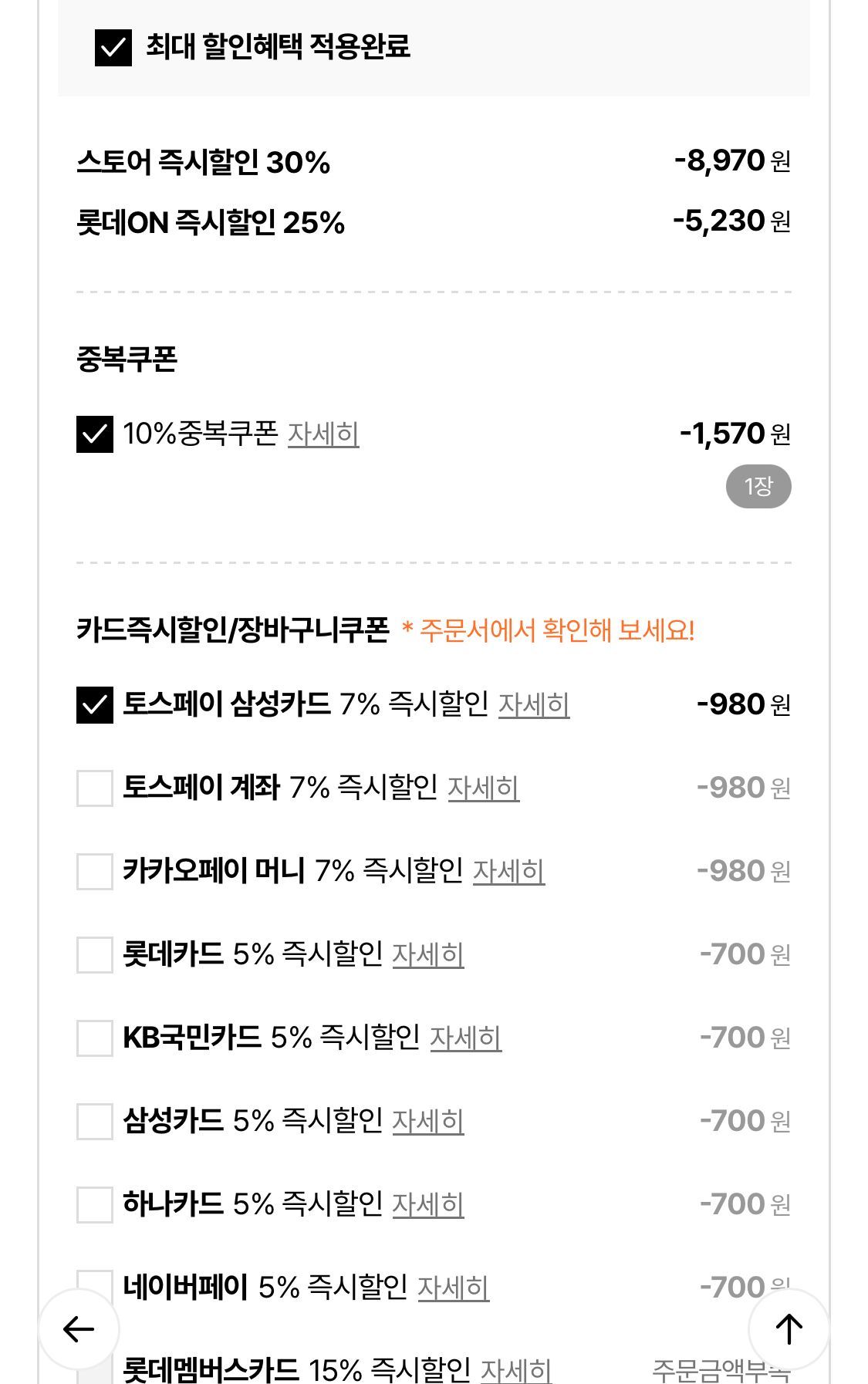Viewport: 868px width, 1384px height.
Task: Tick the KB국민카드 5% 즉시할인 checkbox
Action: (x=95, y=1038)
